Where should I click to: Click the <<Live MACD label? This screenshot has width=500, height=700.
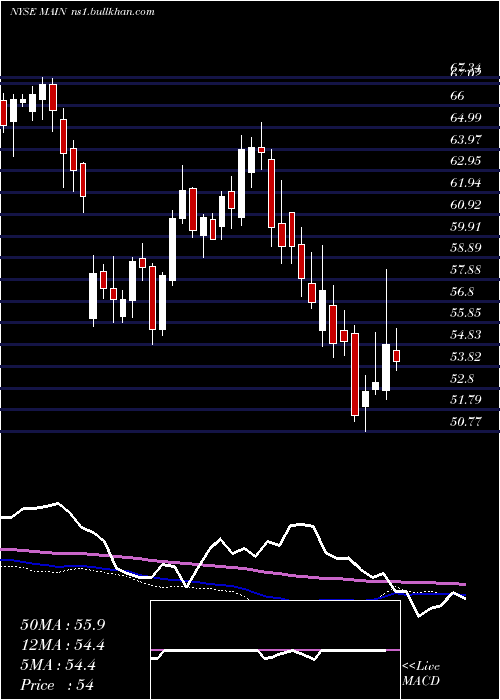tap(421, 673)
